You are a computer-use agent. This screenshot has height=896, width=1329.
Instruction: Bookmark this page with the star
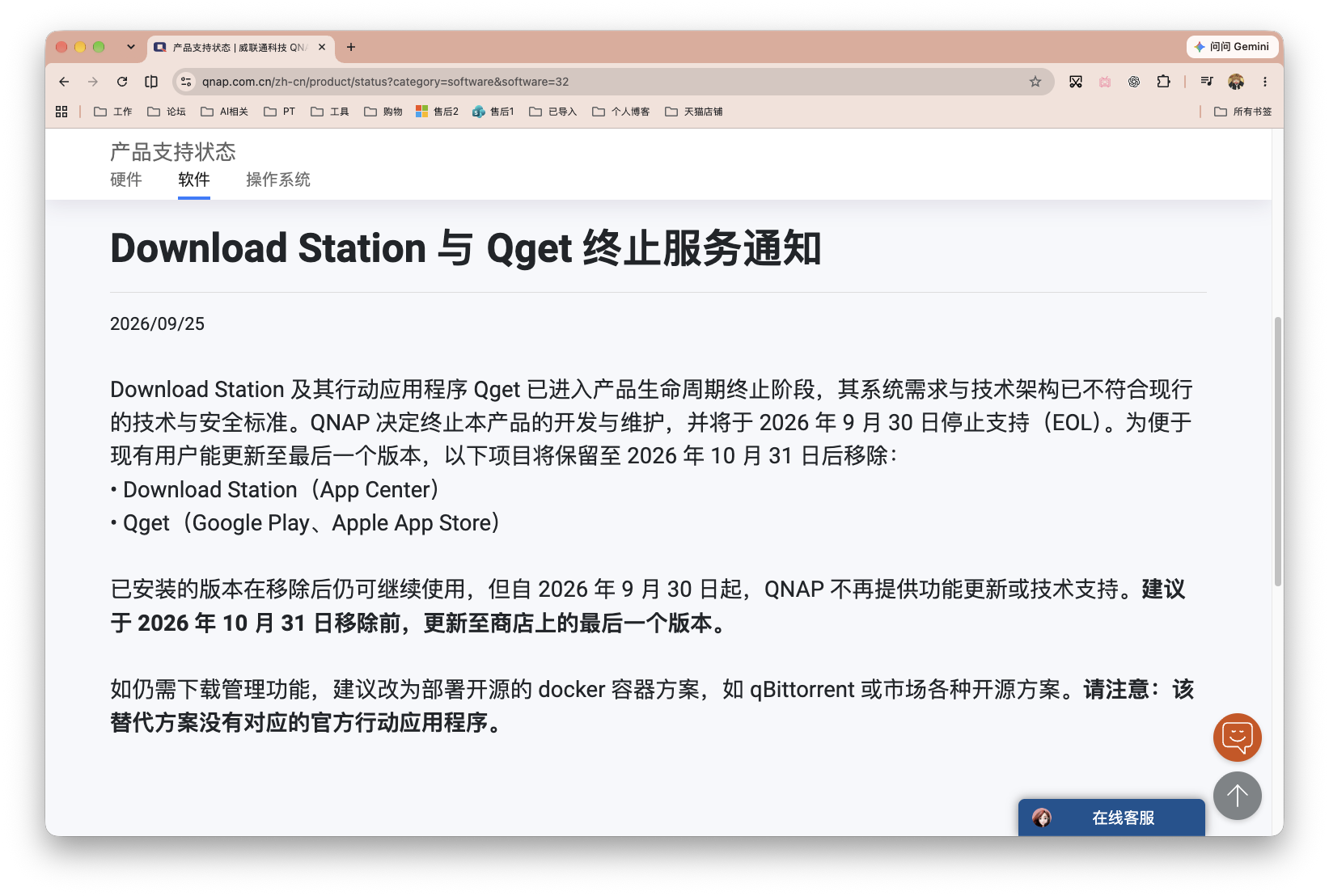pos(1035,82)
